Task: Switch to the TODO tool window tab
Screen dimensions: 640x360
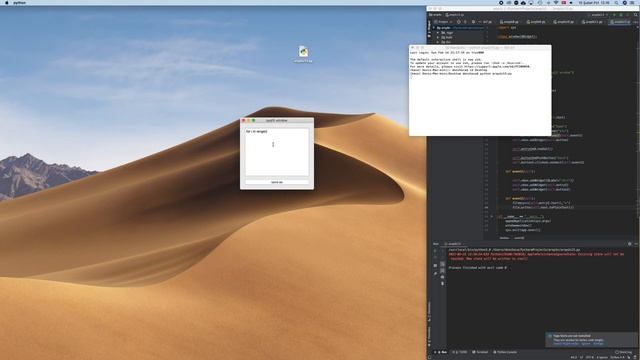Action: [461, 352]
